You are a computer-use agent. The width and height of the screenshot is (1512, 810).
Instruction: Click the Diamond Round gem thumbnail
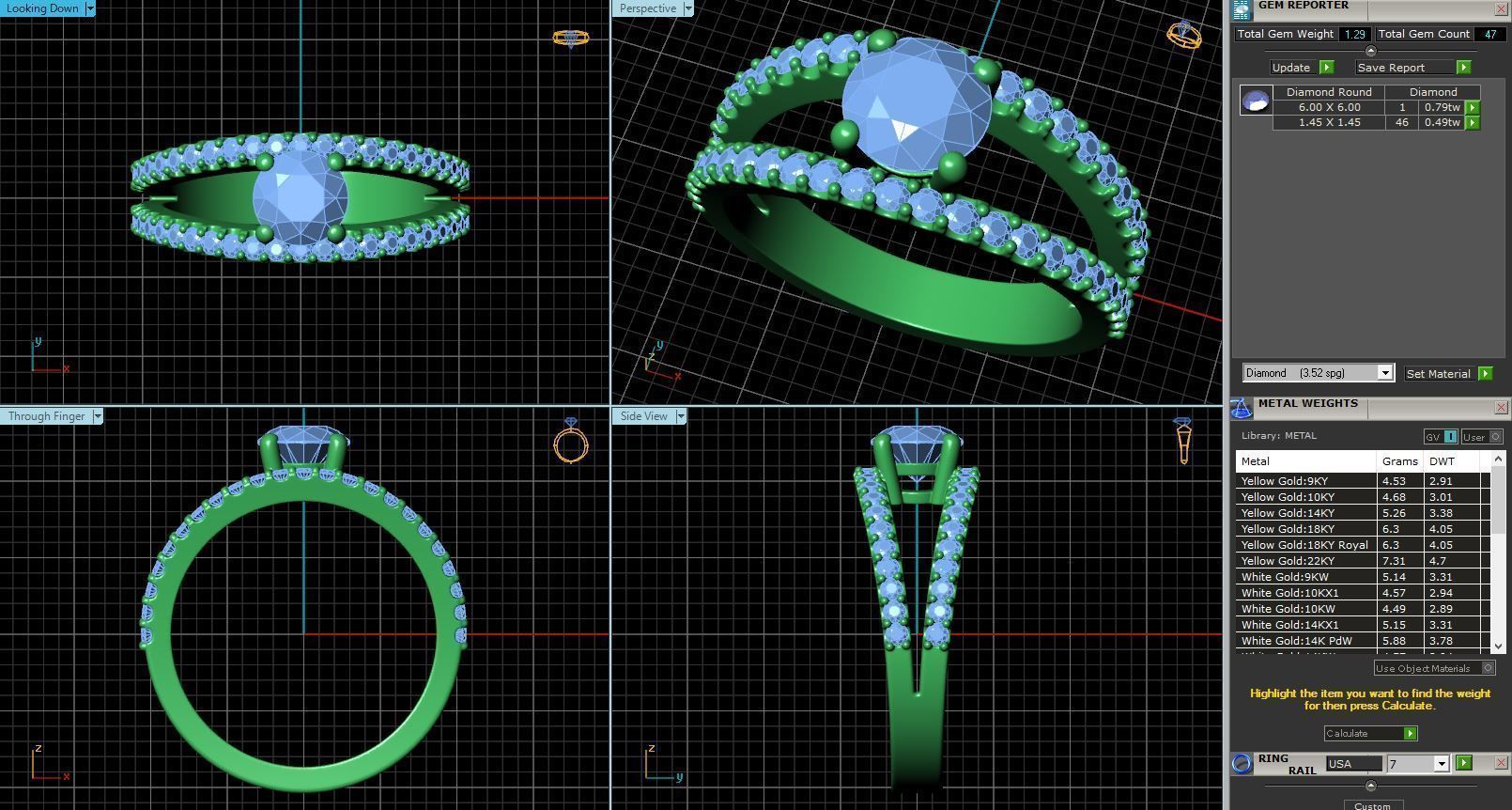[1256, 101]
